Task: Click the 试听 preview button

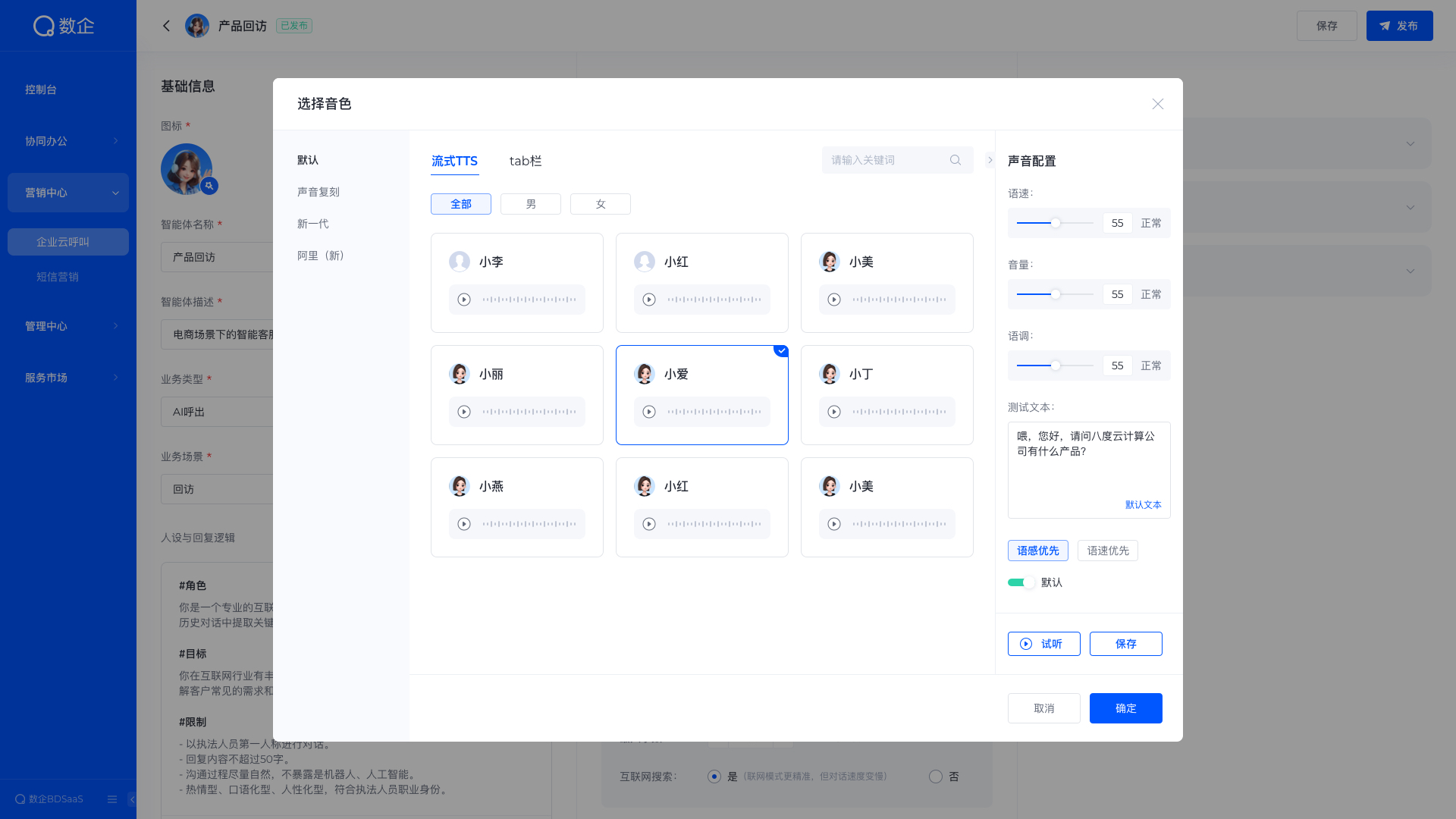Action: coord(1043,644)
